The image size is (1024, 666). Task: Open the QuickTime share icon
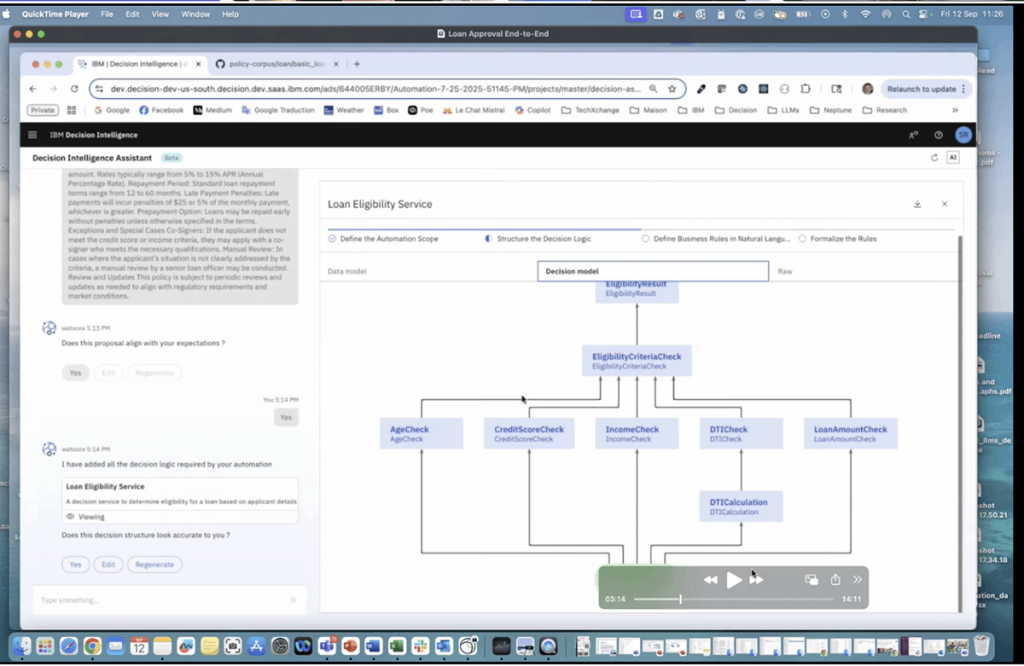click(835, 579)
